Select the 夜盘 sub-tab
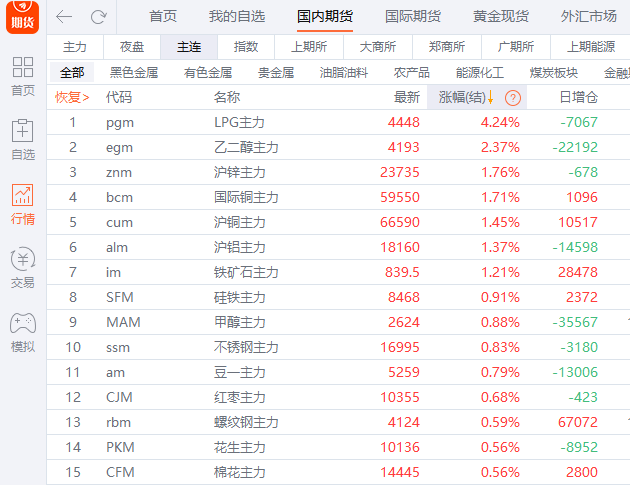 coord(132,47)
